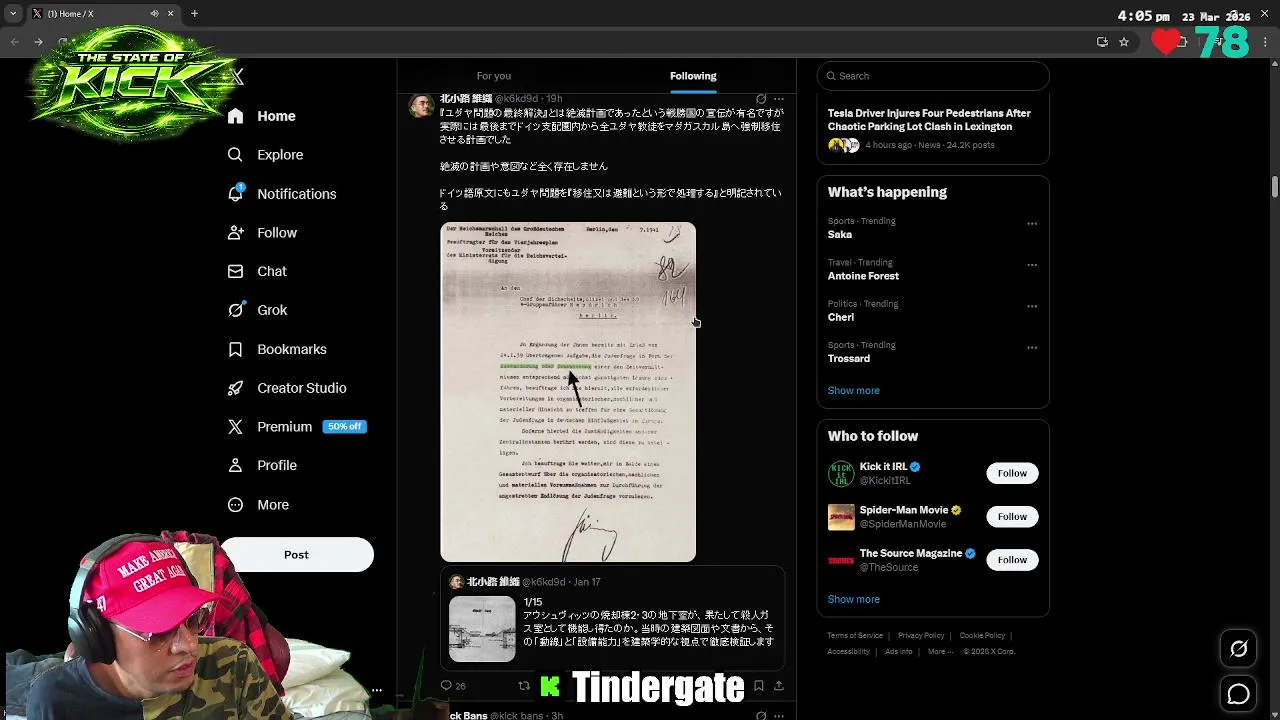Follow Kick it IRL

[x=1012, y=473]
